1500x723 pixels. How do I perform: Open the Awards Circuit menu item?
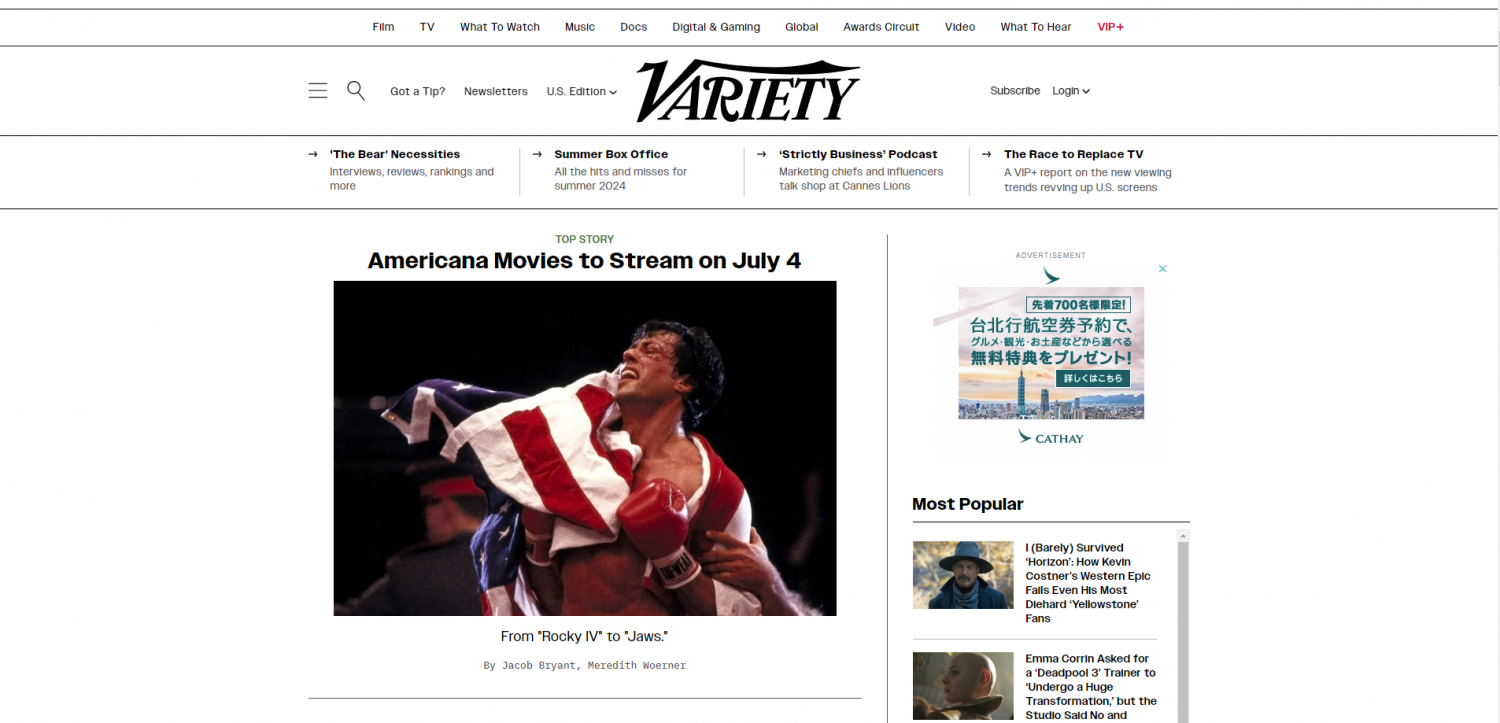pyautogui.click(x=881, y=27)
